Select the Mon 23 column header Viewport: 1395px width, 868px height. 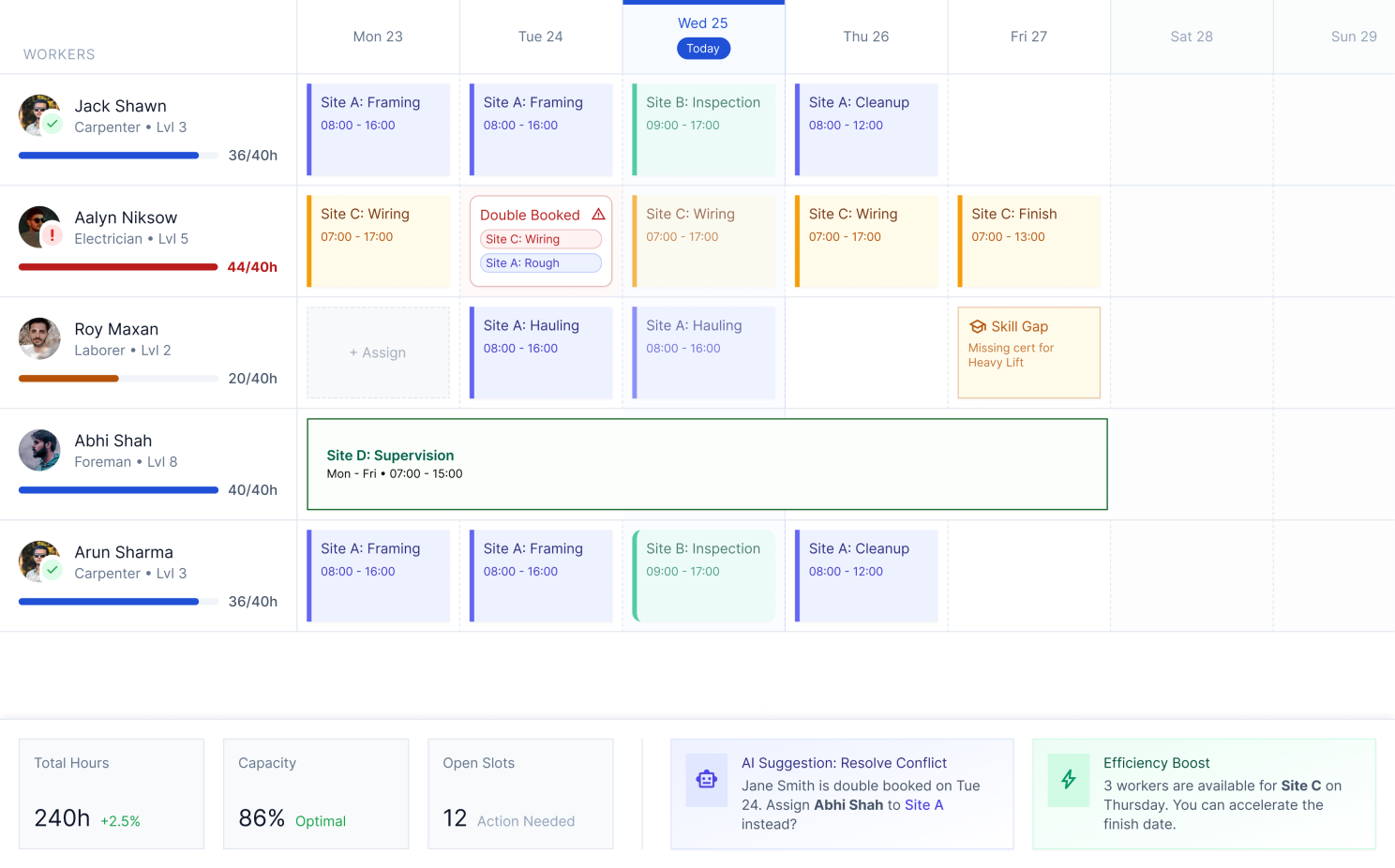[x=378, y=37]
